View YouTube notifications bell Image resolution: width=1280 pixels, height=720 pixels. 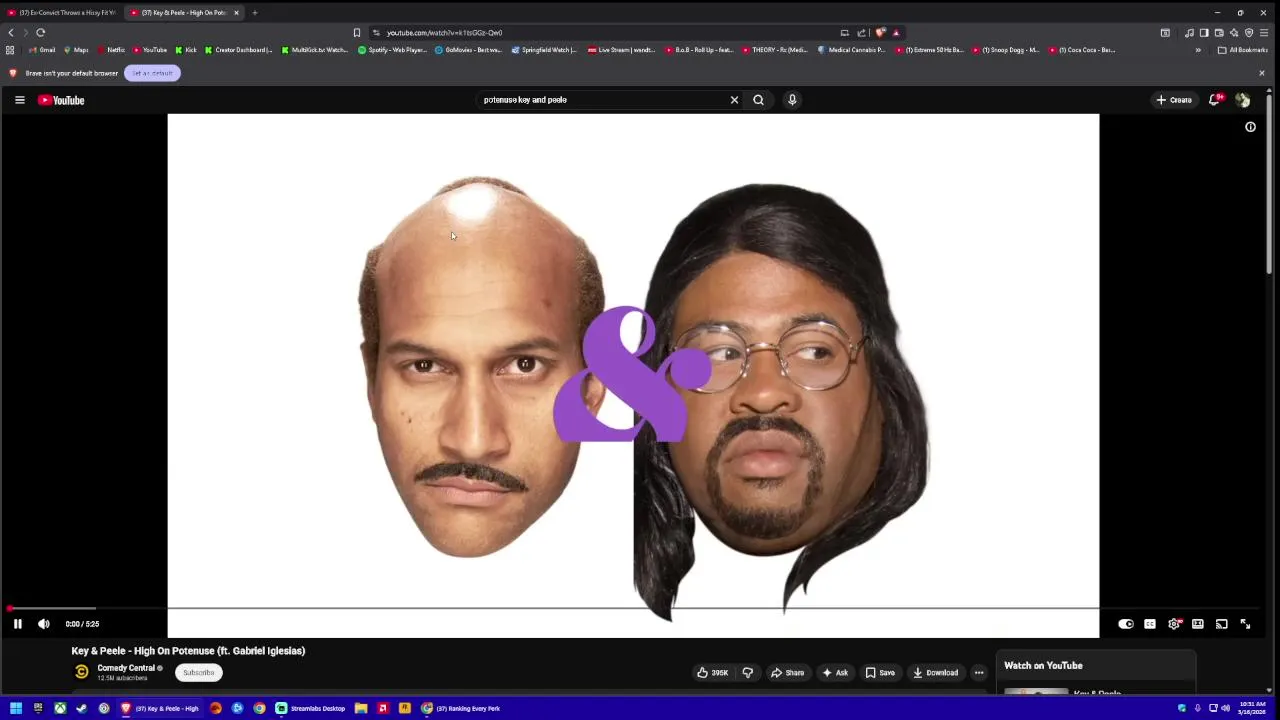click(1215, 100)
